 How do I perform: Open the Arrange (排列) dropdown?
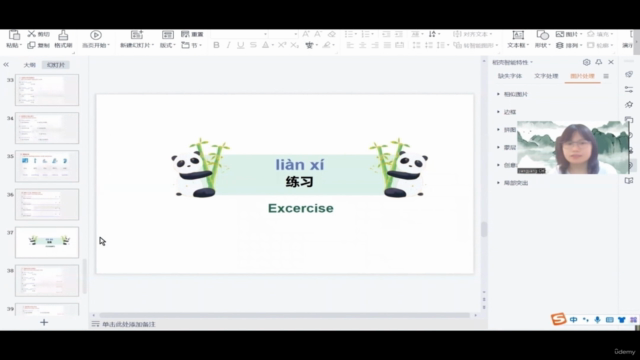pyautogui.click(x=569, y=45)
